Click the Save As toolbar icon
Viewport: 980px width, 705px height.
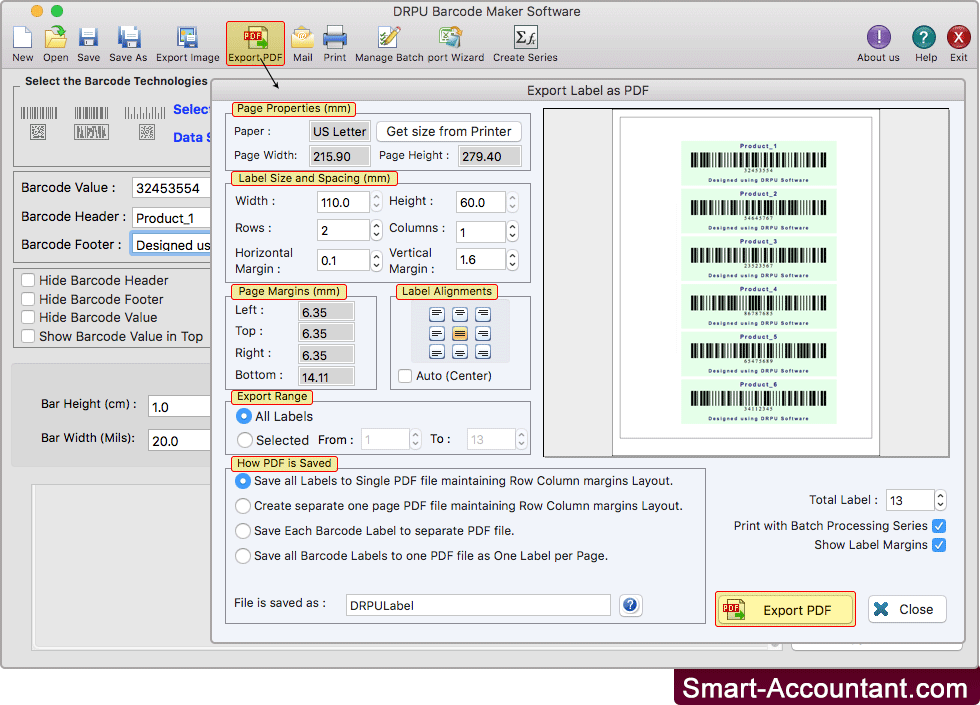pos(128,38)
